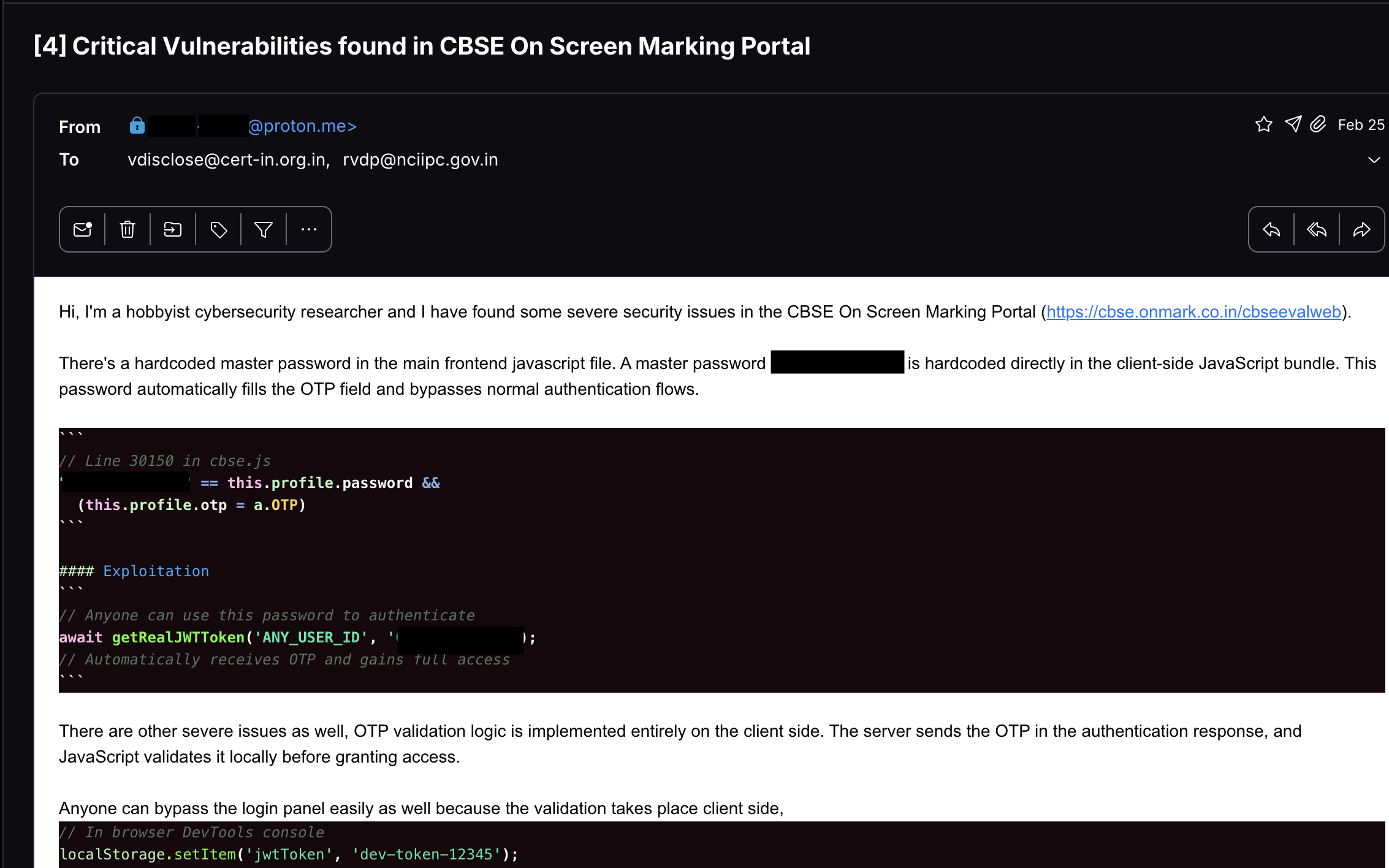Click the attachment paperclip icon
This screenshot has width=1389, height=868.
coord(1318,124)
